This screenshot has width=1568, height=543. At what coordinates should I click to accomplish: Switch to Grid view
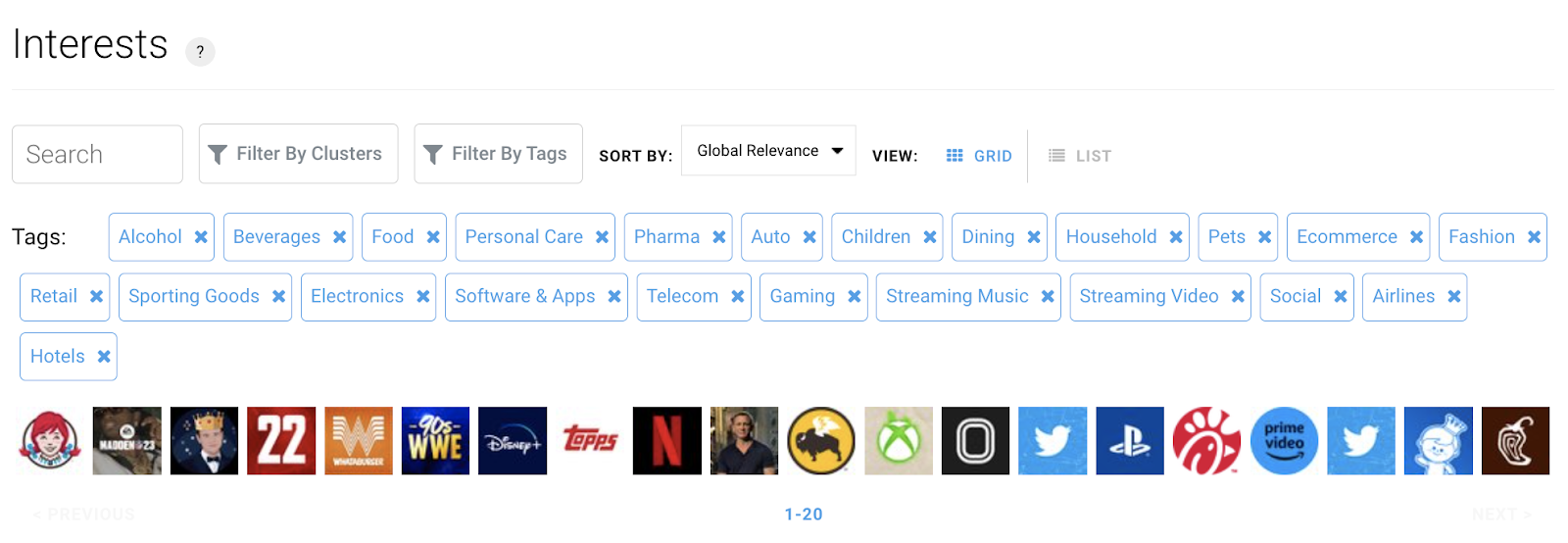[x=979, y=156]
